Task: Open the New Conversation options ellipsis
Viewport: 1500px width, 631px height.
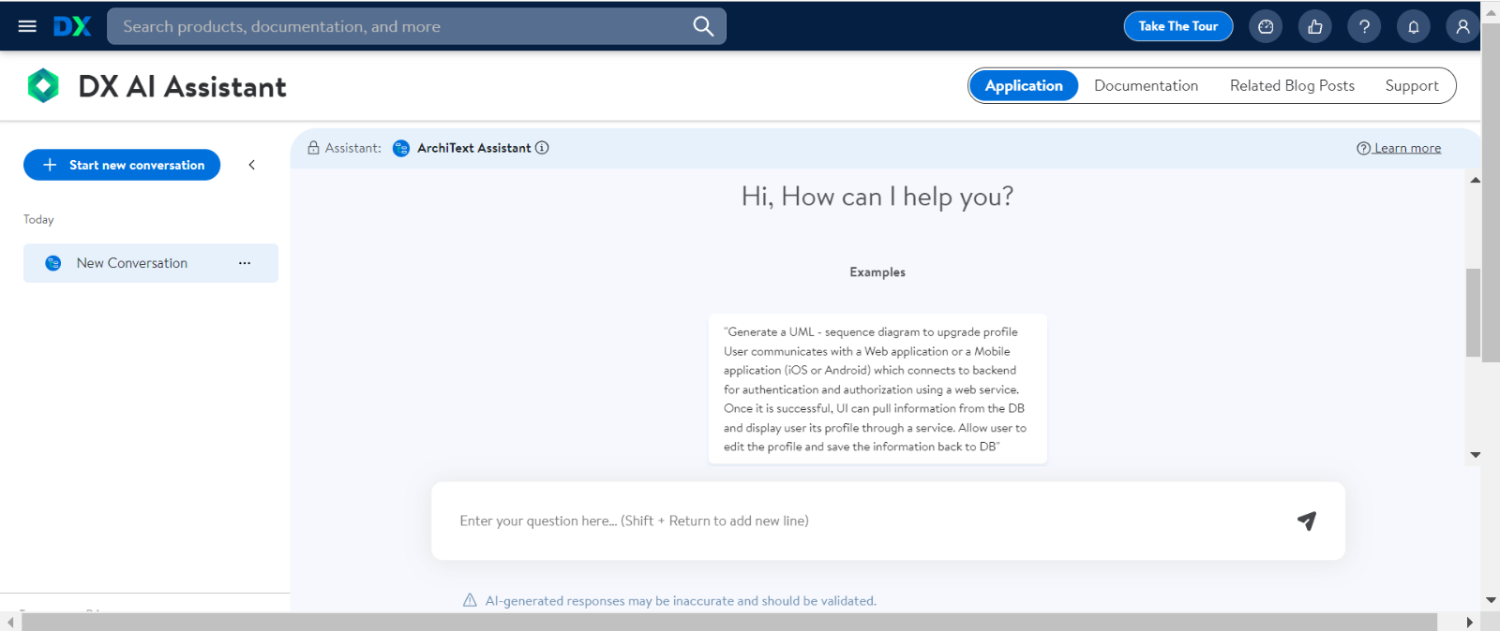Action: (245, 263)
